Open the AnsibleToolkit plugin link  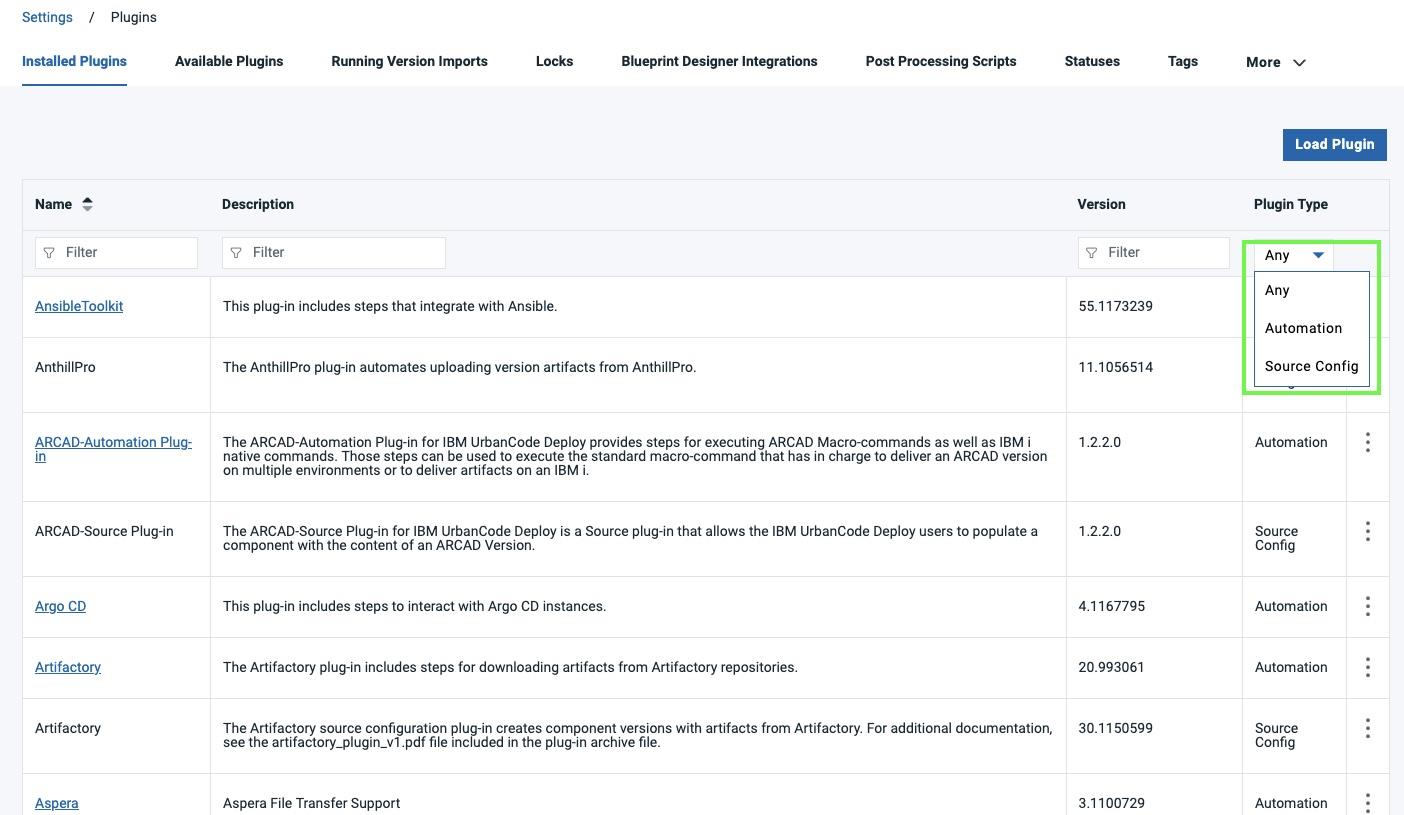click(79, 306)
